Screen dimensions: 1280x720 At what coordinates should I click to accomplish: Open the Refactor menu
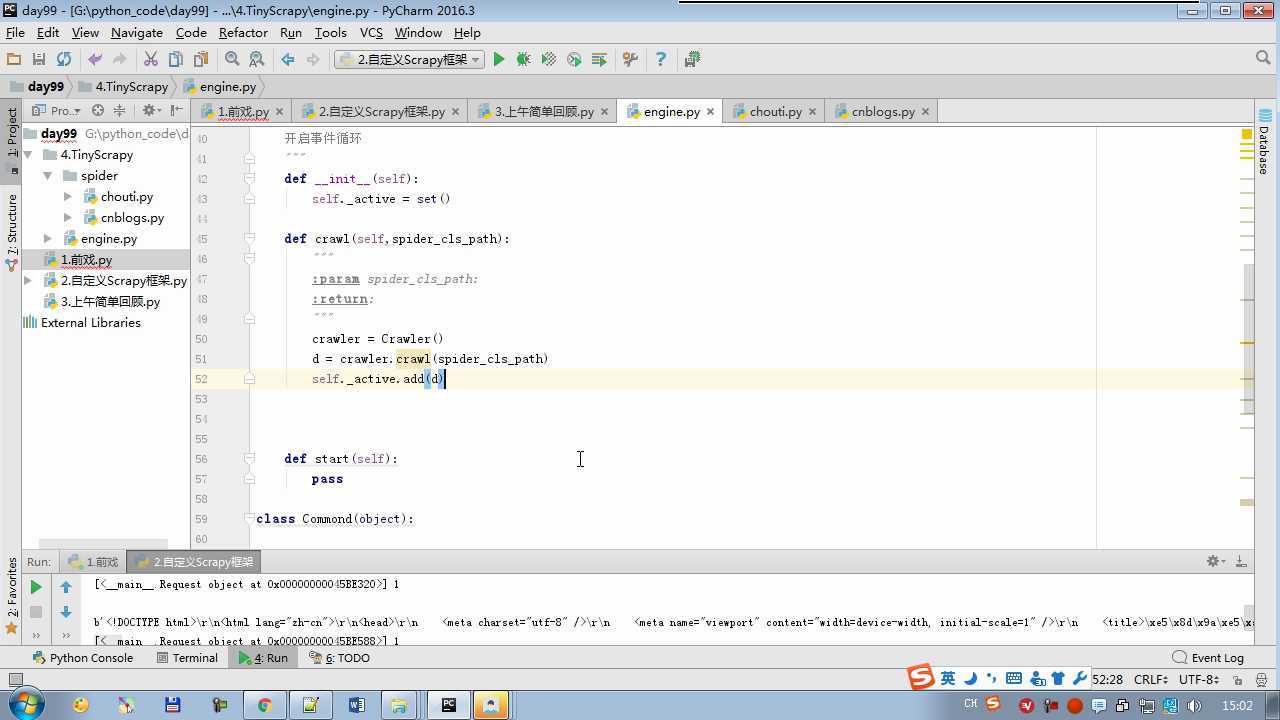click(x=243, y=32)
